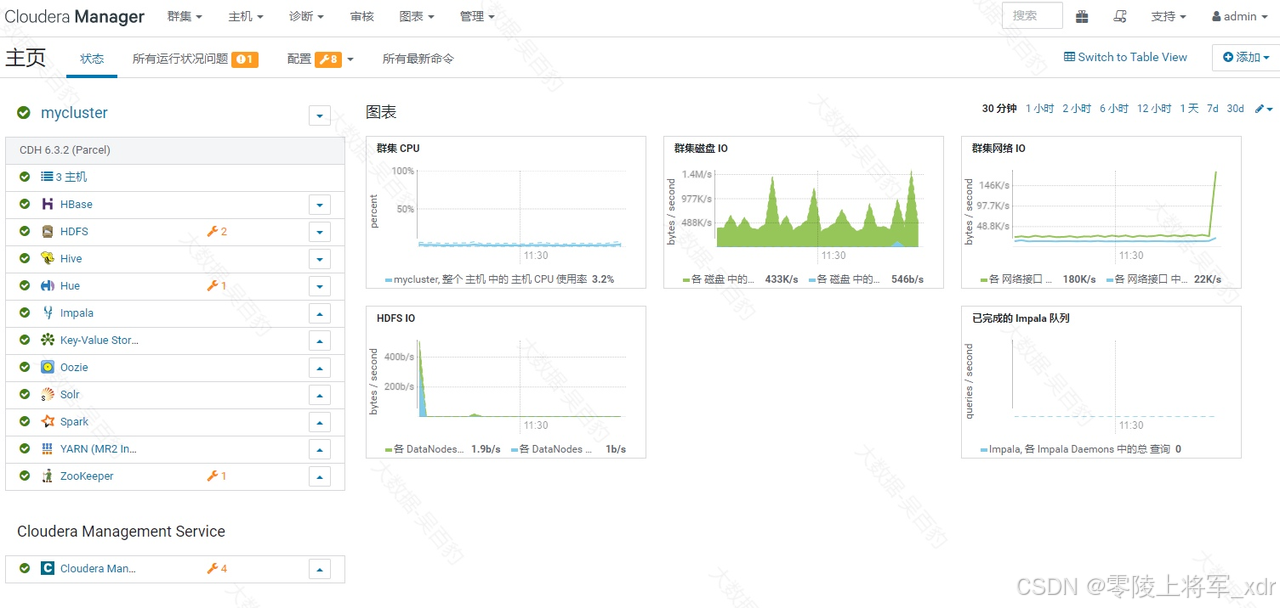Open the 图表 menu
The height and width of the screenshot is (608, 1280).
click(x=417, y=16)
